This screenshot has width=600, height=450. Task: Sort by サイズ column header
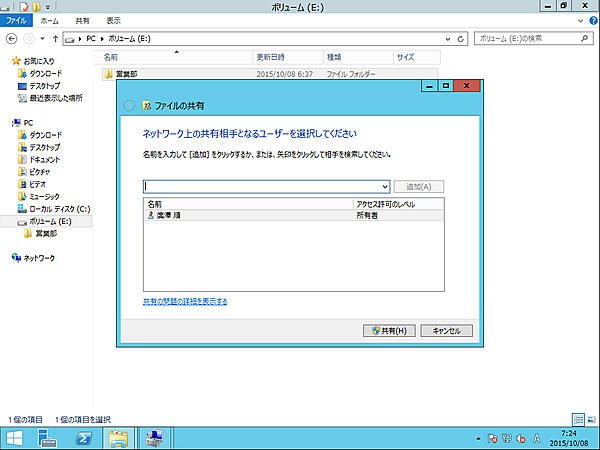pos(417,57)
